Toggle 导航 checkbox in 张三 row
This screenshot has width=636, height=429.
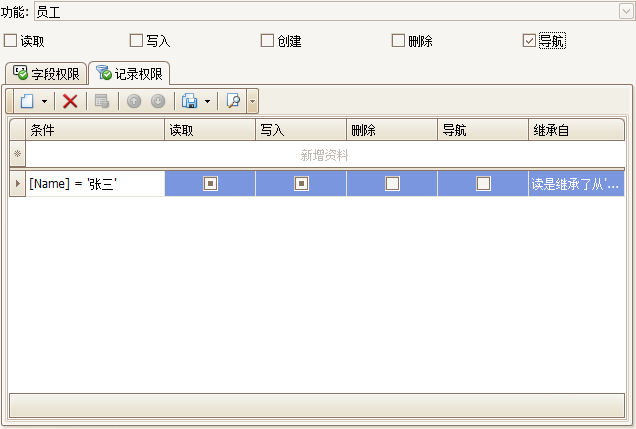coord(483,184)
